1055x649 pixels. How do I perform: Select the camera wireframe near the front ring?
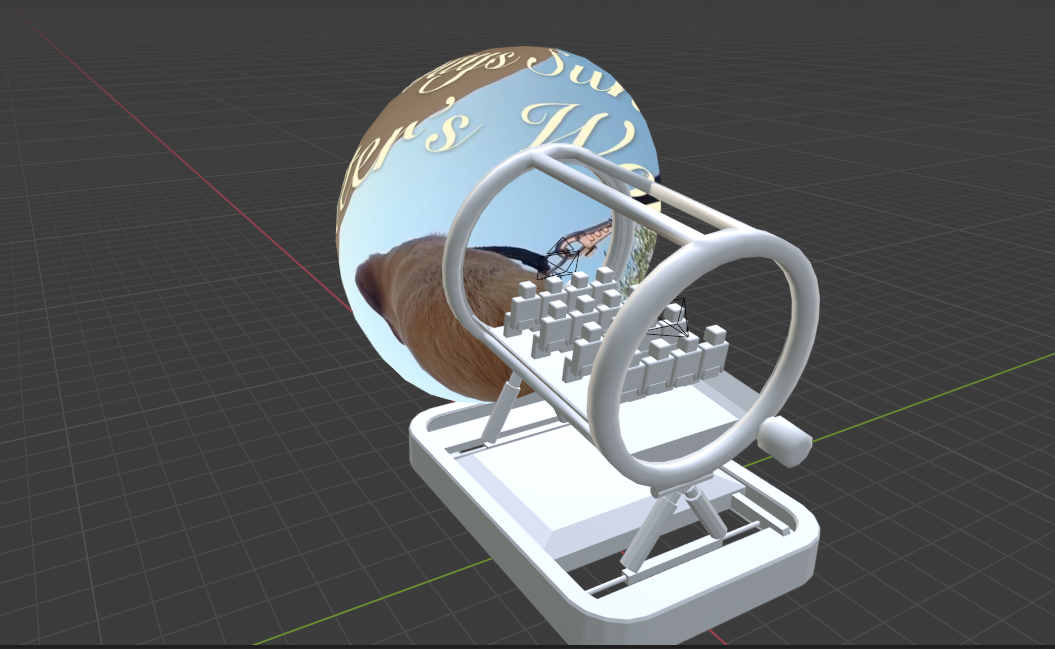click(x=668, y=320)
